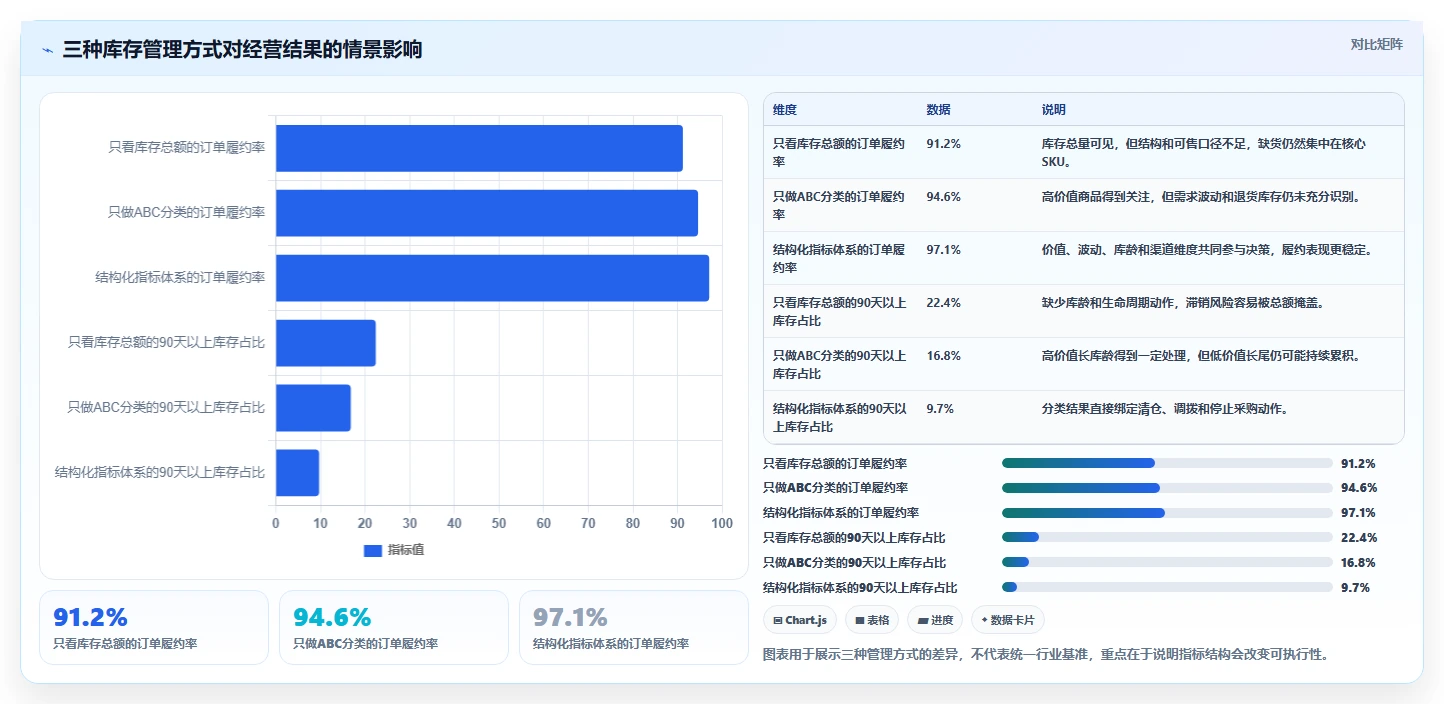Click the 97.1% data card
Viewport: 1444px width, 704px height.
click(634, 627)
